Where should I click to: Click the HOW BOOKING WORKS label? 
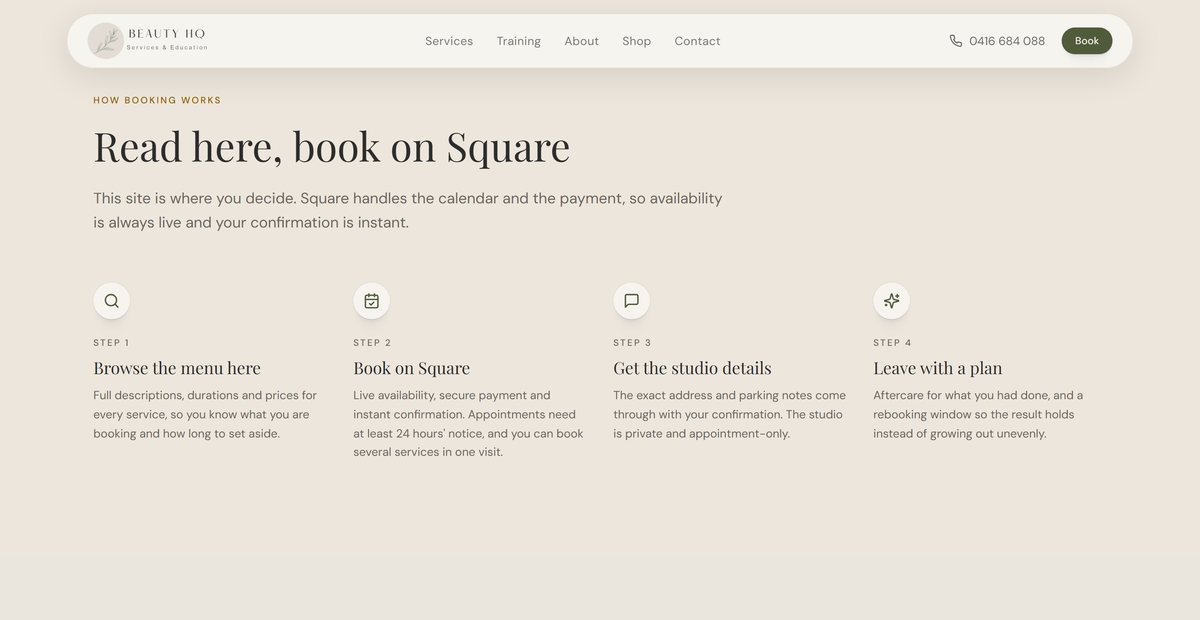point(157,100)
